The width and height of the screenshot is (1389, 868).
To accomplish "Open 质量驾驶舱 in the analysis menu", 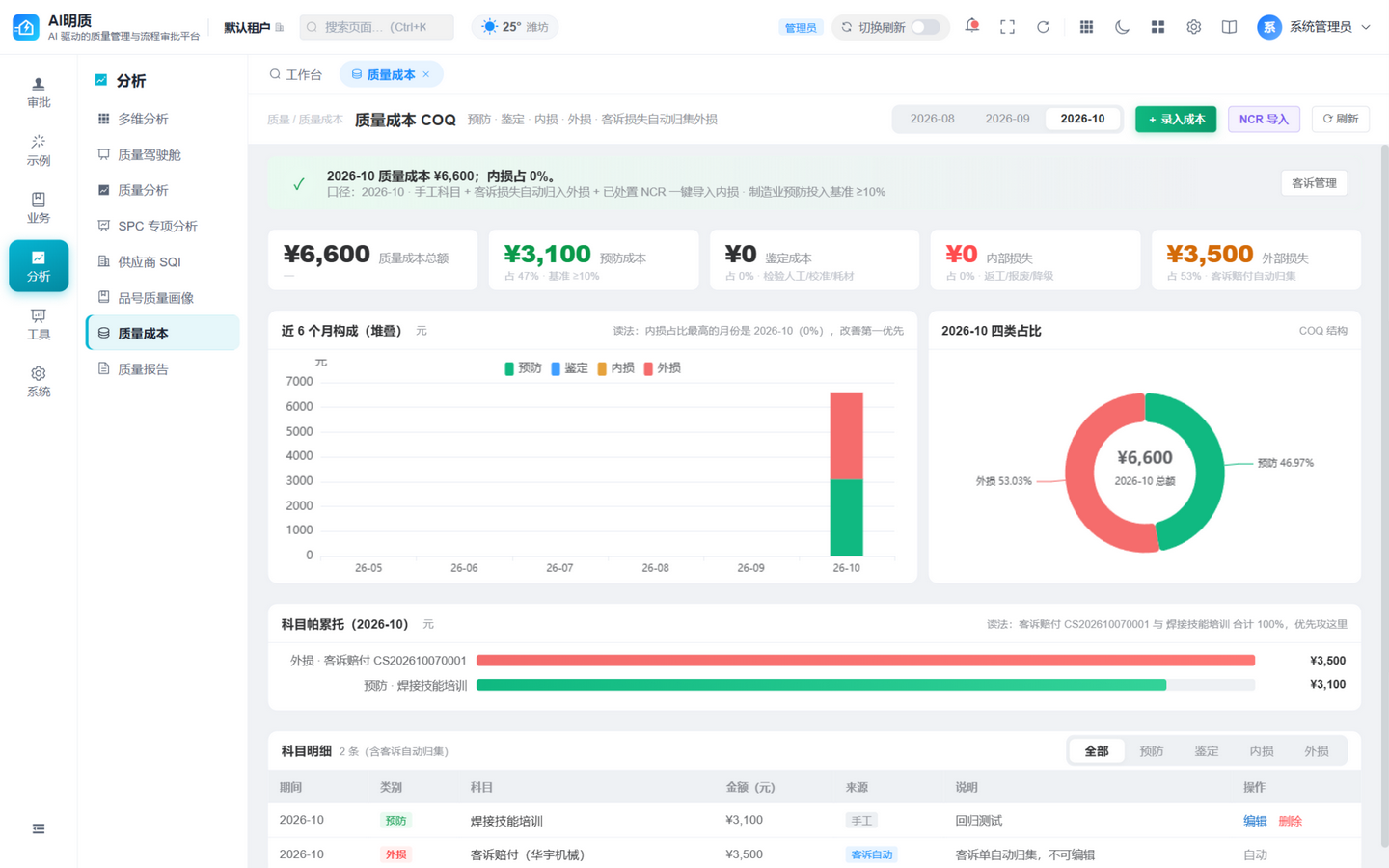I will [x=162, y=154].
